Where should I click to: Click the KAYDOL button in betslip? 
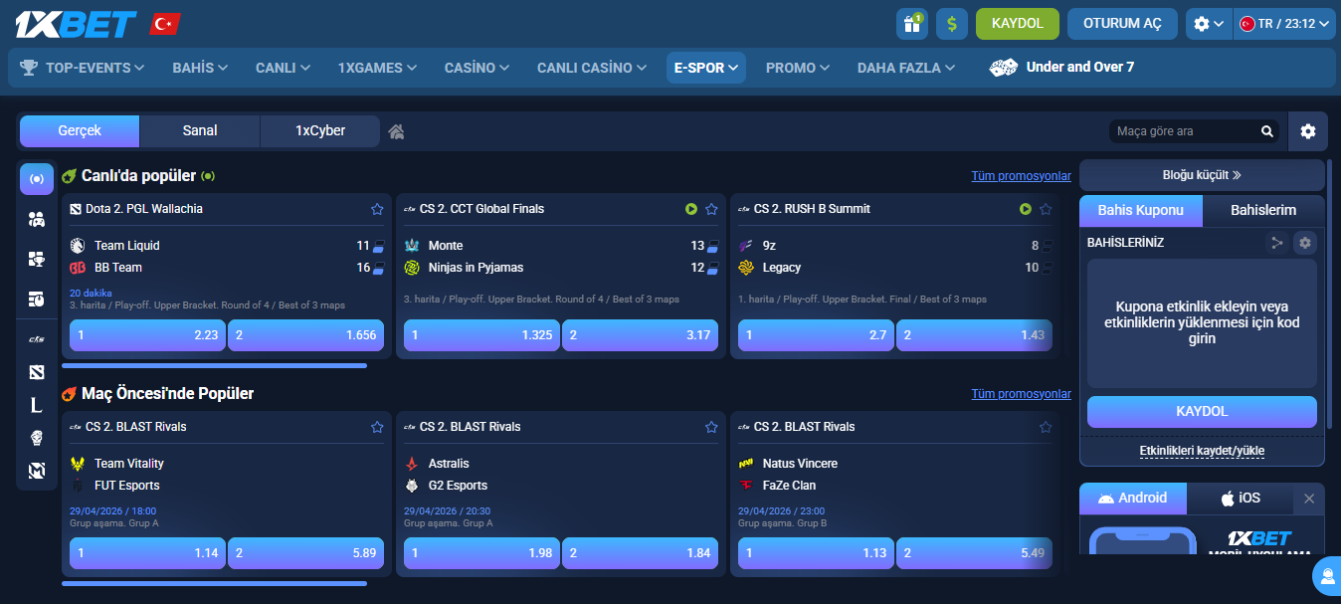(1202, 411)
